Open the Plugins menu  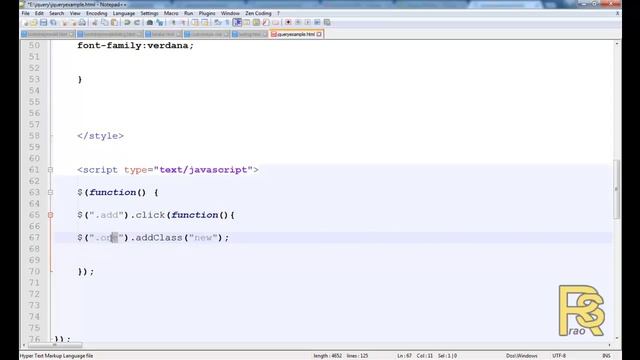pyautogui.click(x=207, y=13)
